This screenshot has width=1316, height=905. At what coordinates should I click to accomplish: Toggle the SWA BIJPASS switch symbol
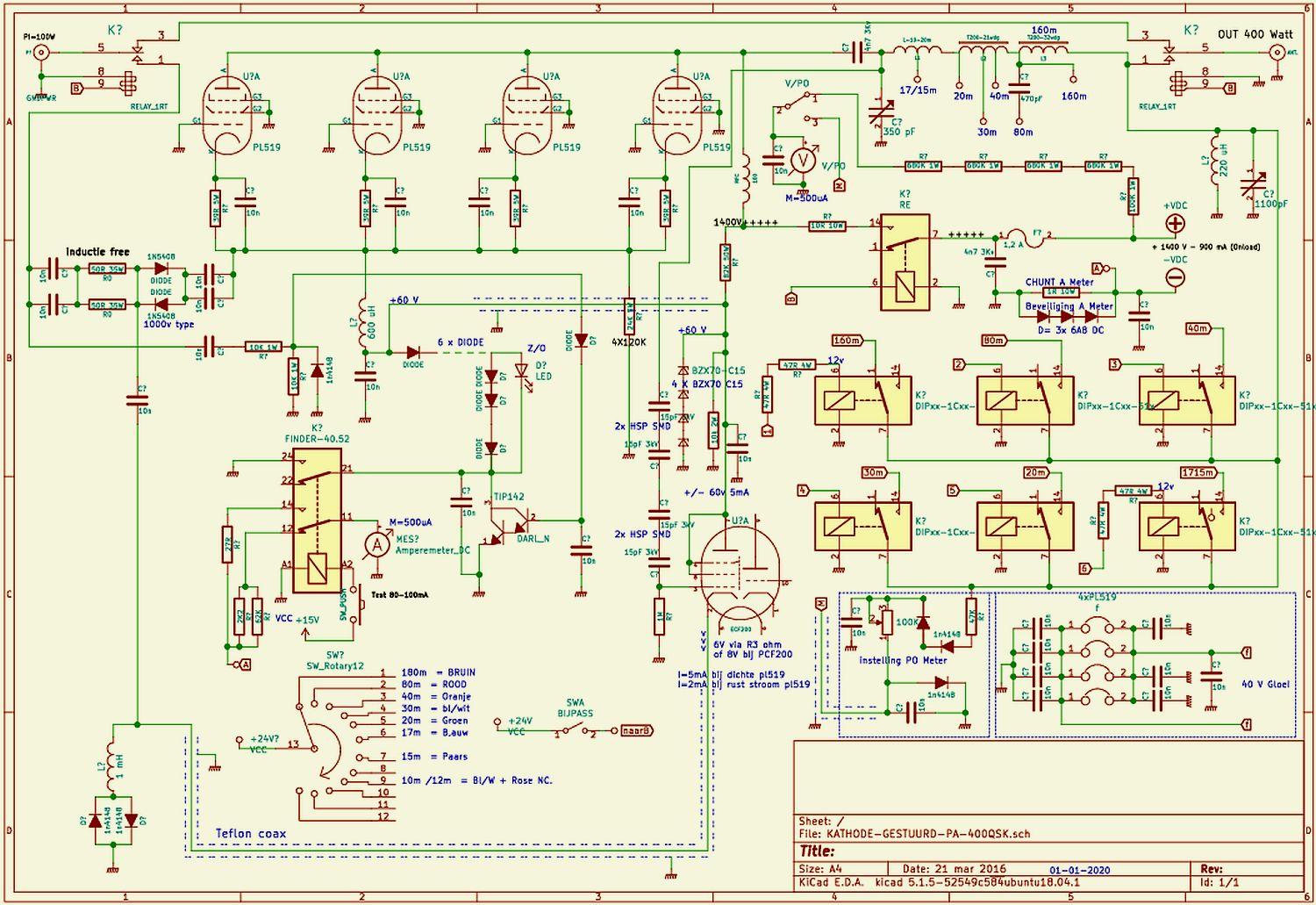pos(575,730)
